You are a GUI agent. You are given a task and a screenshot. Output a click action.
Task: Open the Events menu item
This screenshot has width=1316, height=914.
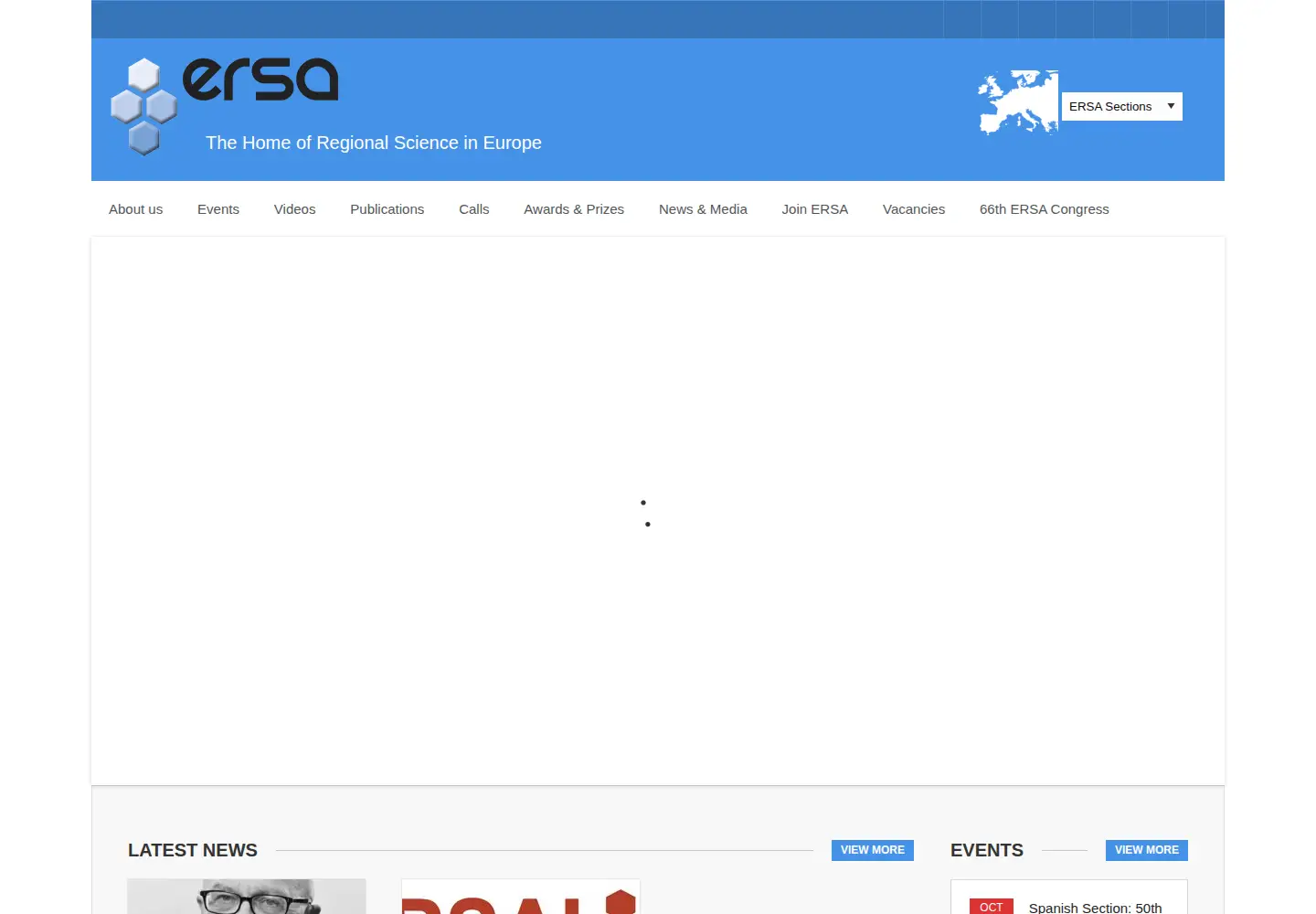click(218, 209)
